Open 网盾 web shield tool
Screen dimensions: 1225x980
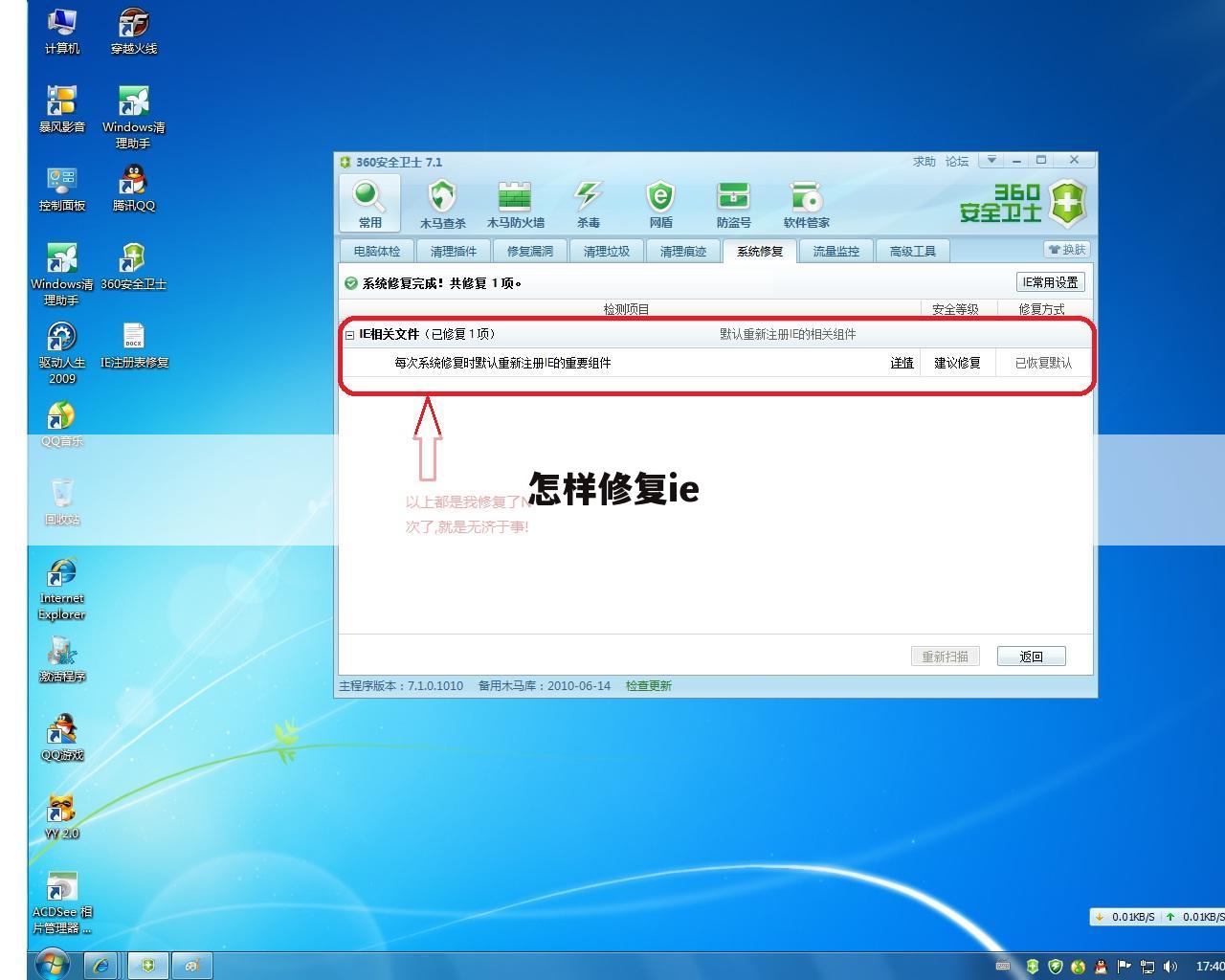660,203
